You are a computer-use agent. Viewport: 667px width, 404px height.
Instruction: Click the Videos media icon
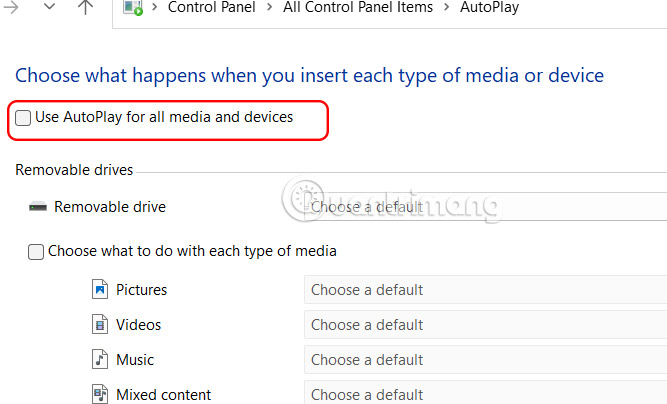99,325
